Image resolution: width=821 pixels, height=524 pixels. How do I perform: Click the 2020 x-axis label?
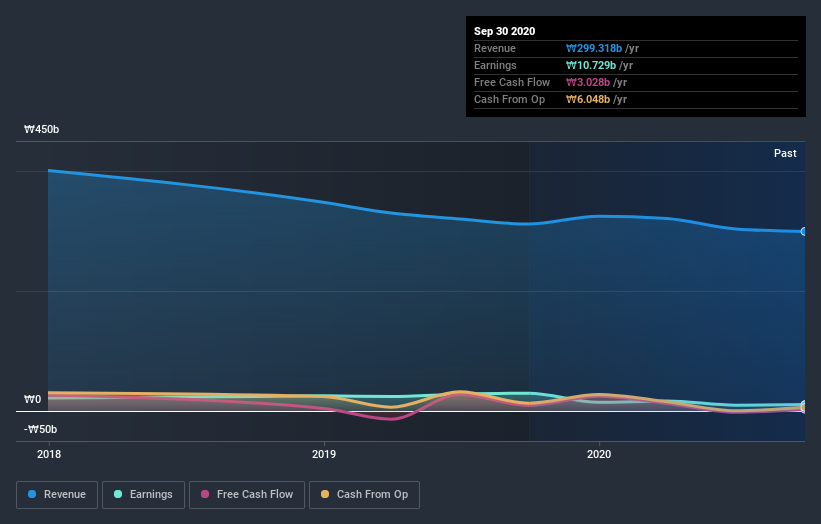(599, 454)
